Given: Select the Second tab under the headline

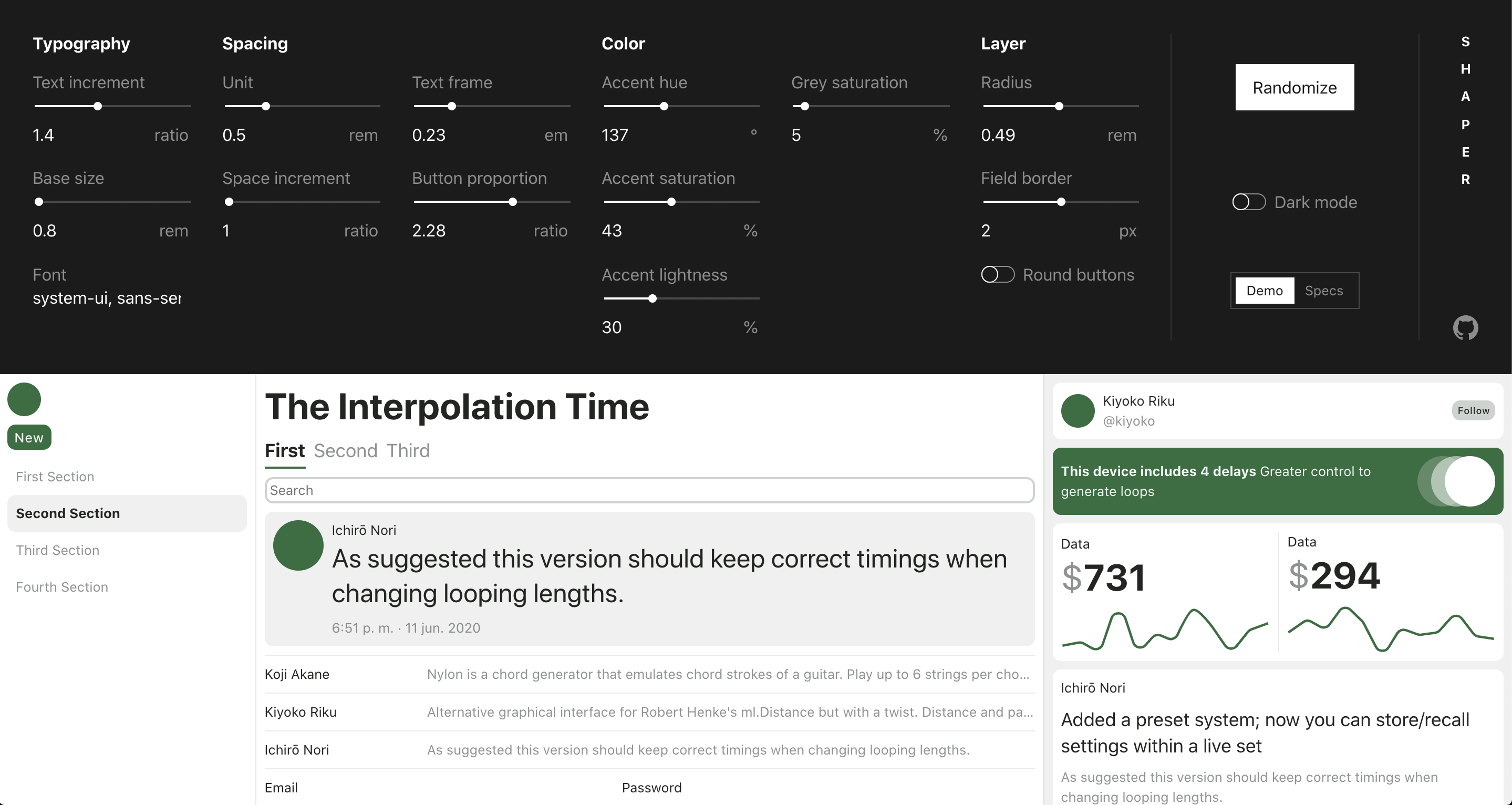Looking at the screenshot, I should coord(346,451).
